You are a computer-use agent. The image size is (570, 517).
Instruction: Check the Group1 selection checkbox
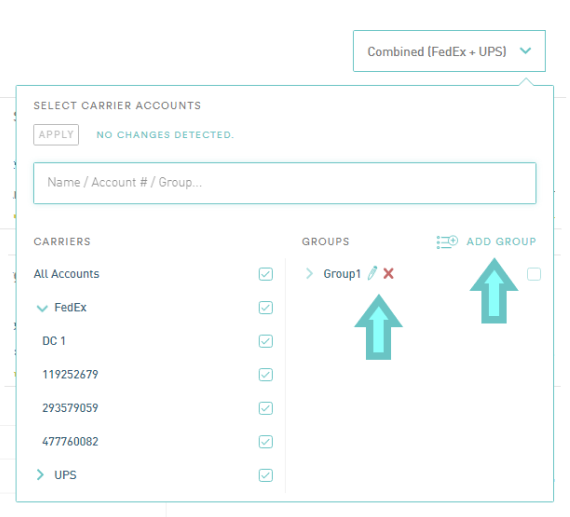[534, 274]
